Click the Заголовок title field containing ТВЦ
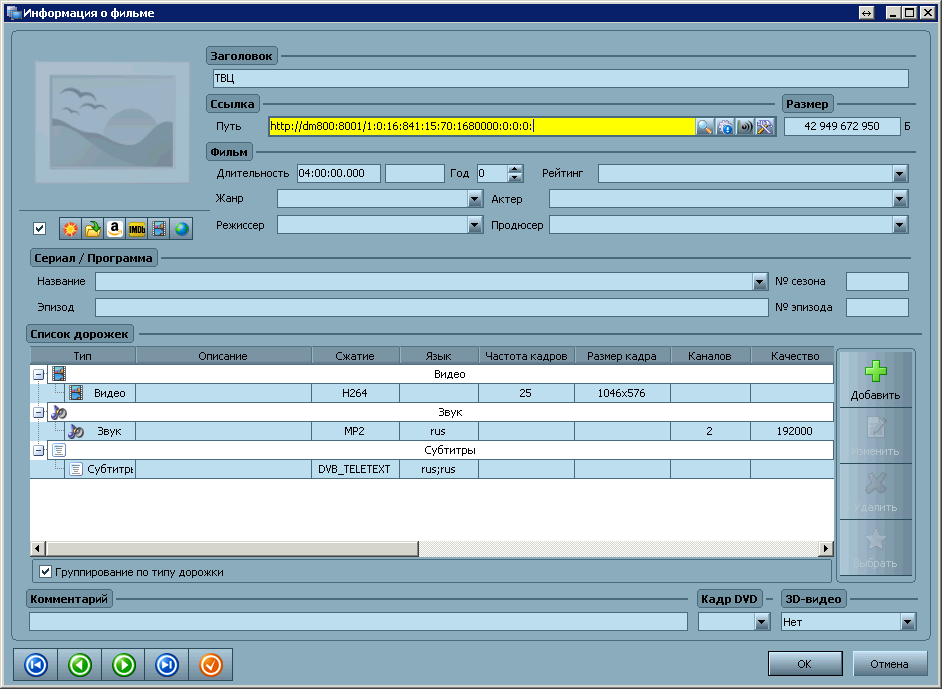This screenshot has height=689, width=942. tap(560, 78)
